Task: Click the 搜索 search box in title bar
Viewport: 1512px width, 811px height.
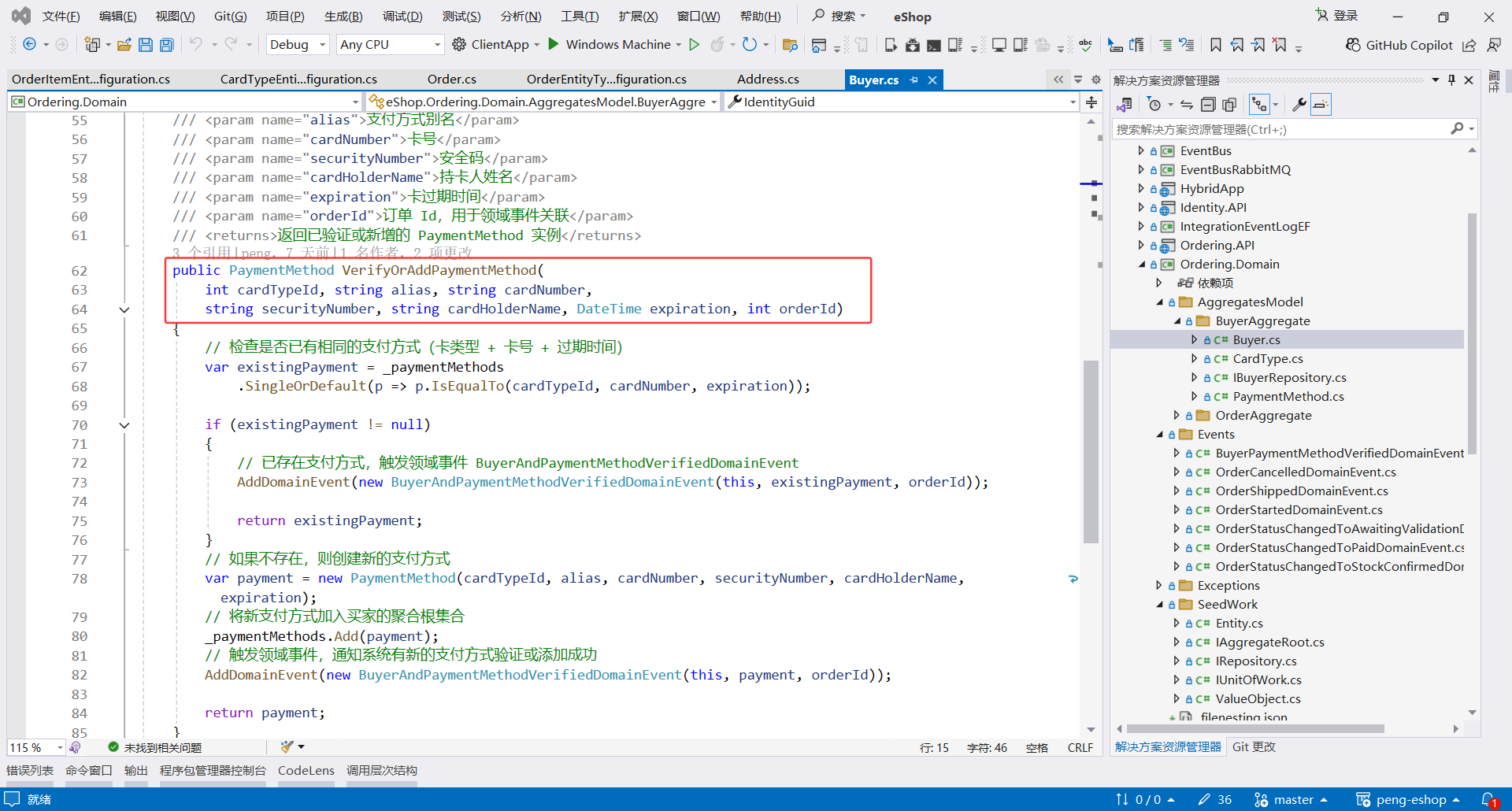Action: 839,16
